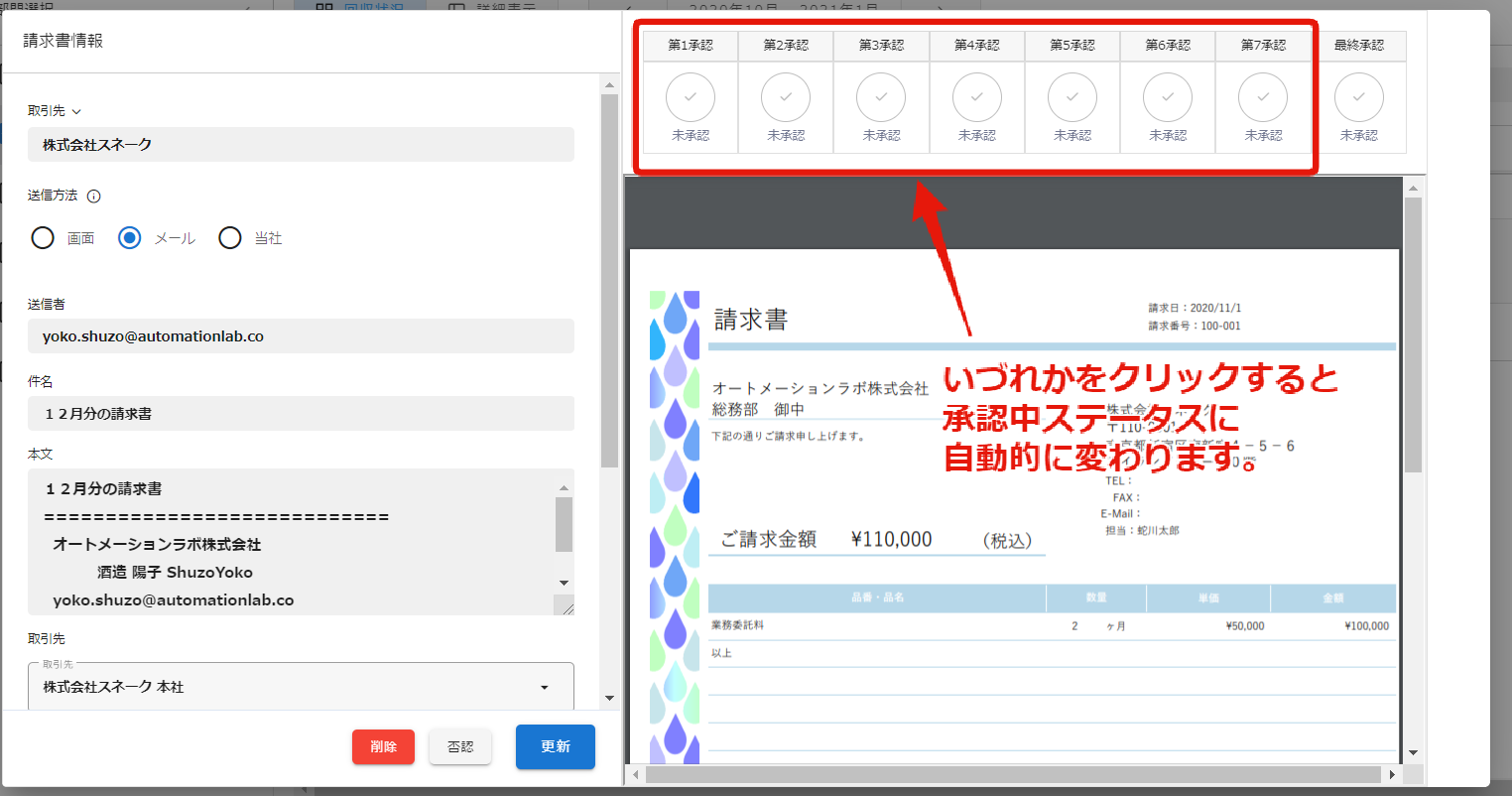
Task: Click the preview scroll right arrow
Action: (x=1393, y=774)
